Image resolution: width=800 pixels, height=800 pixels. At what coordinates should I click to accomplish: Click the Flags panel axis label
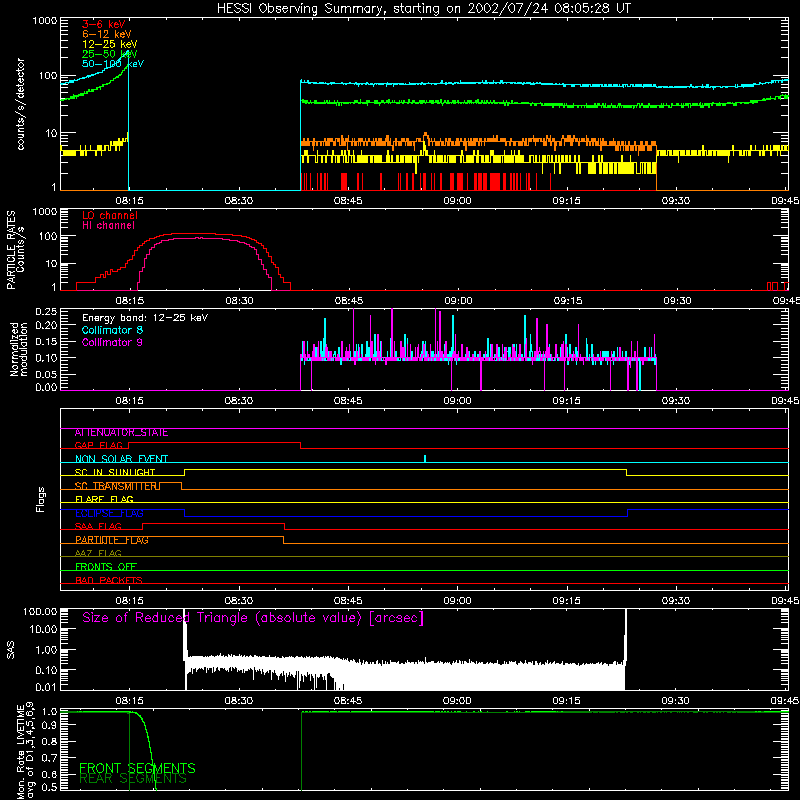click(x=41, y=499)
